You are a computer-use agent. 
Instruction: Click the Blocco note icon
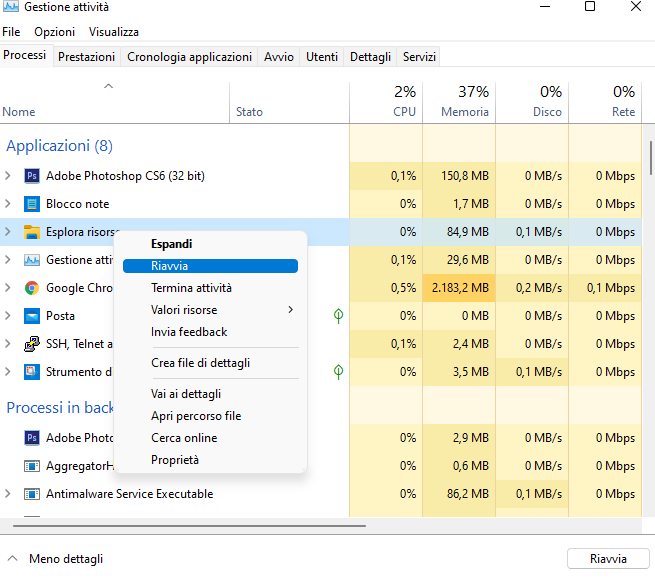[31, 204]
